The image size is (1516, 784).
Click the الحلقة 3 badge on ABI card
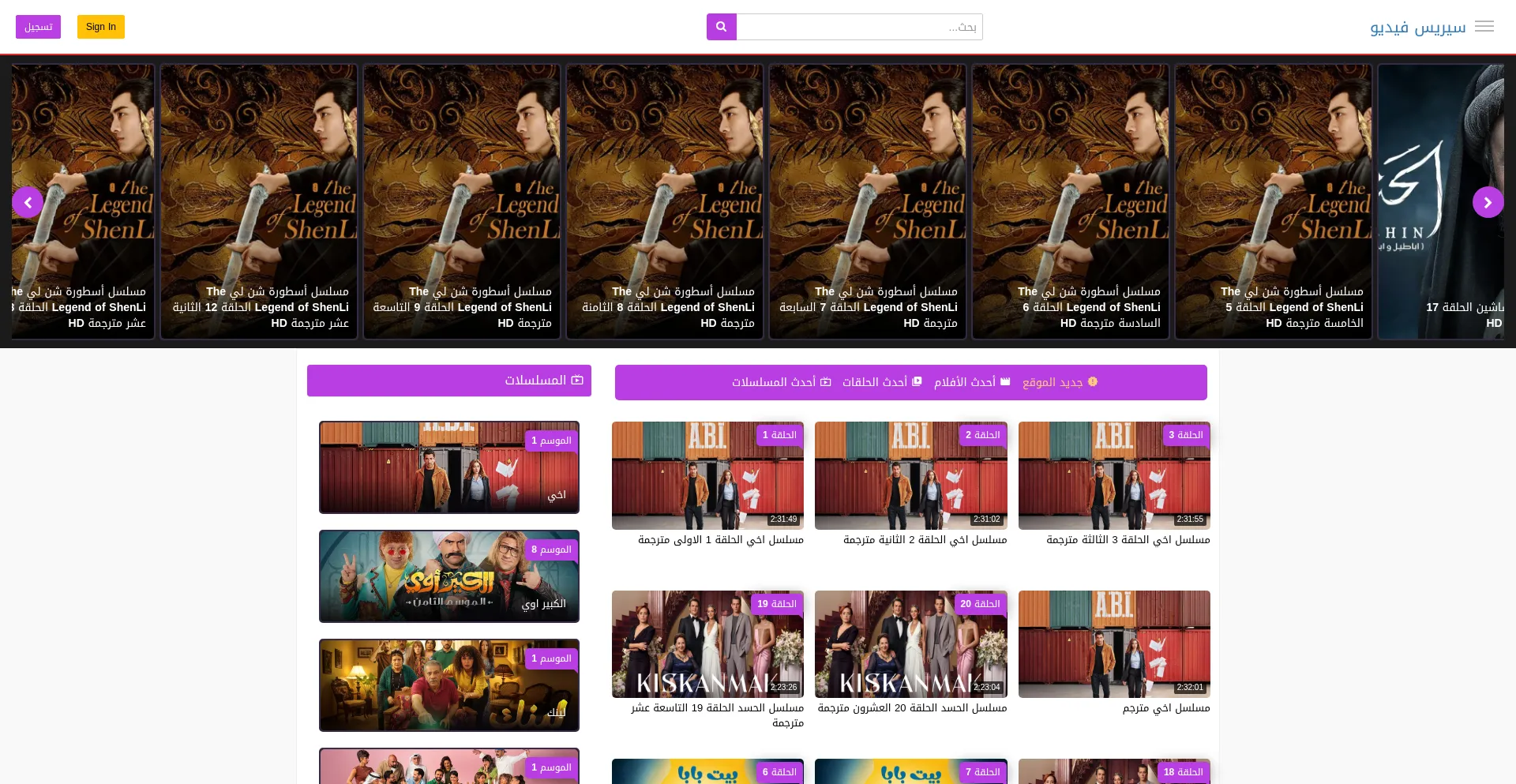pyautogui.click(x=1185, y=435)
